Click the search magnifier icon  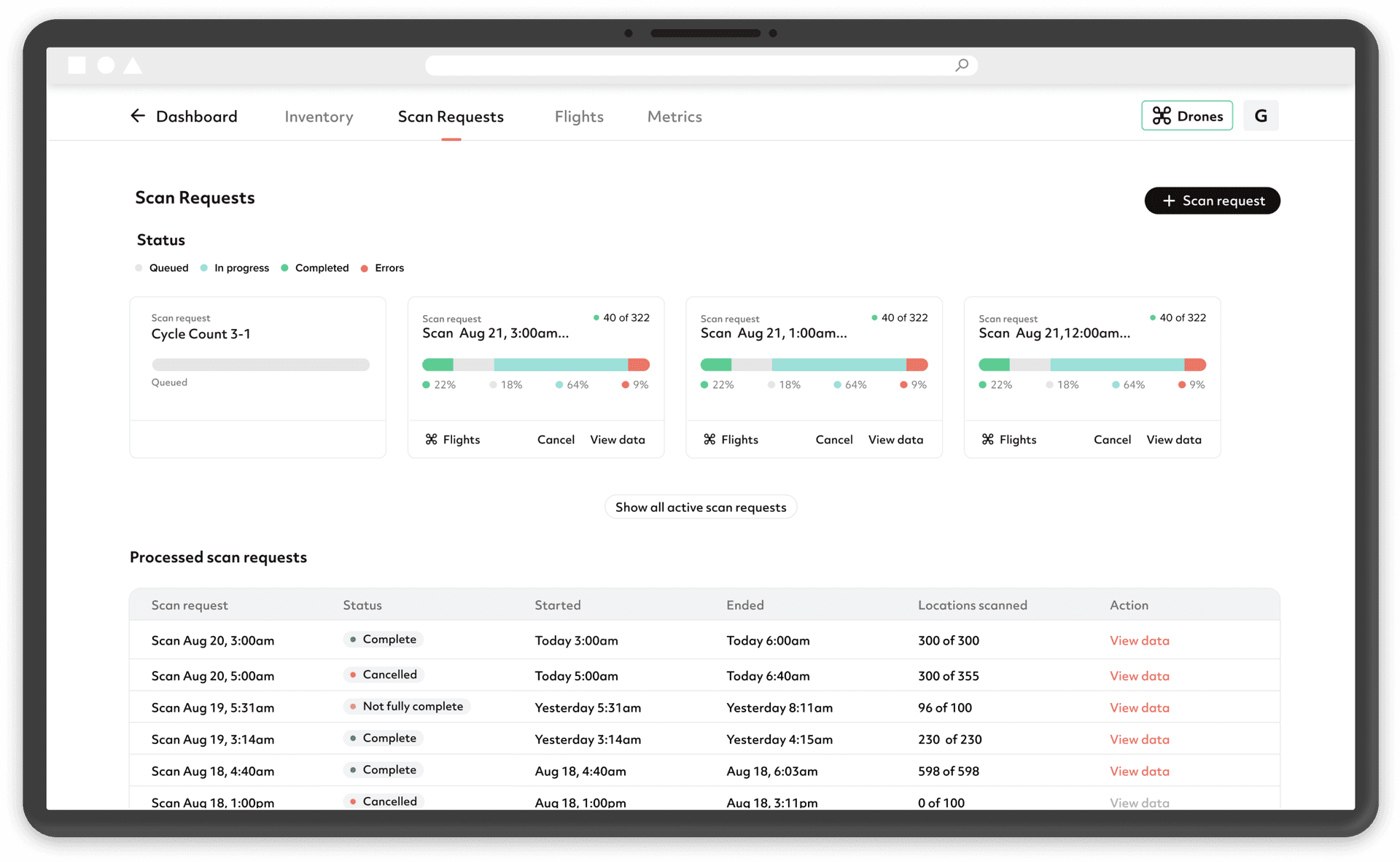point(962,66)
